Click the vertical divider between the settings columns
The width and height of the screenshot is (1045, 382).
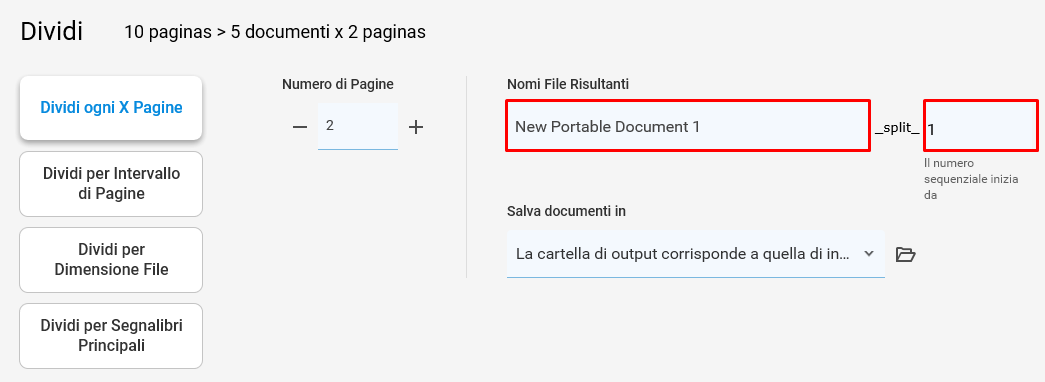[x=467, y=177]
